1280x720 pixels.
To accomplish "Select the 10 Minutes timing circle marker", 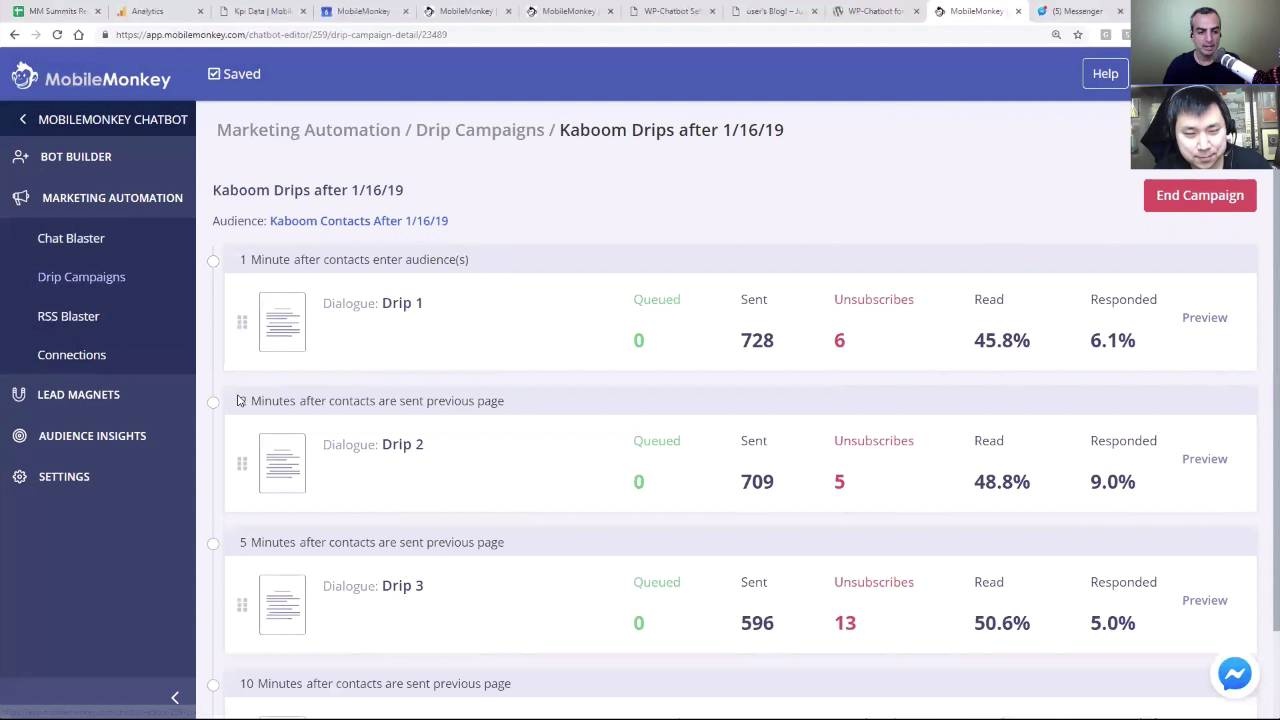I will (x=213, y=685).
